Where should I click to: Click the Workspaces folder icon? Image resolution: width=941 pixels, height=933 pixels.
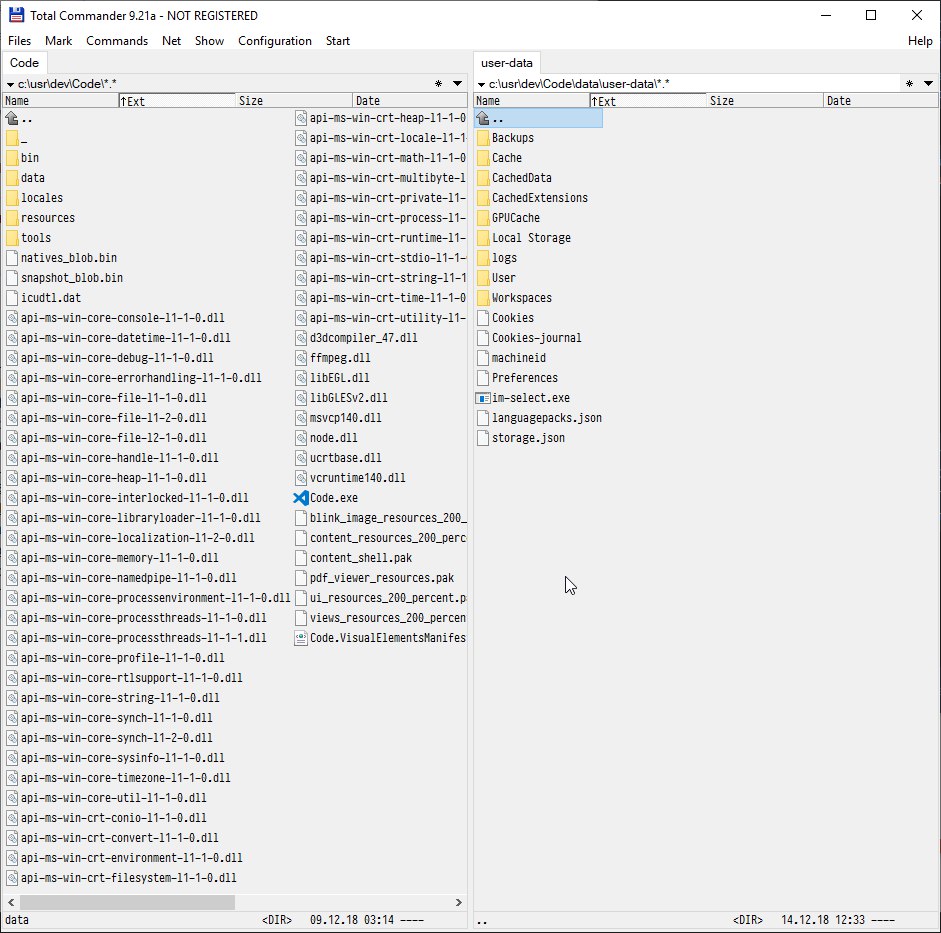[483, 298]
